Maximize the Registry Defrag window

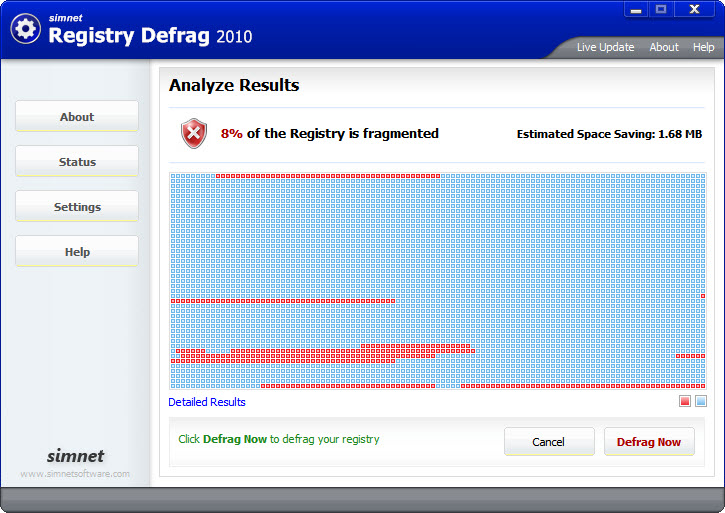click(x=661, y=10)
